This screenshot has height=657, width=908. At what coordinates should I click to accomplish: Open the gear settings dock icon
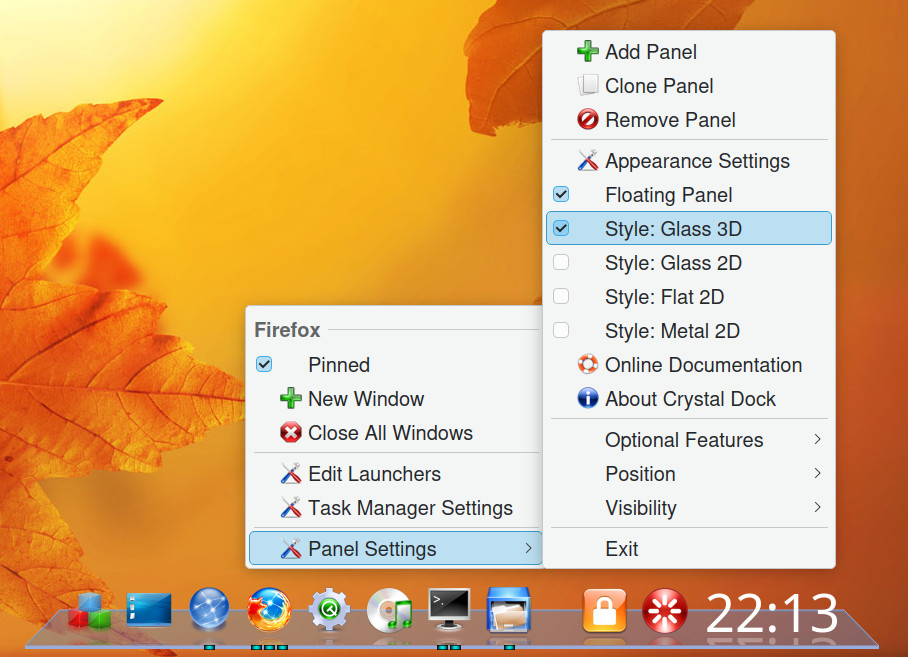(329, 610)
